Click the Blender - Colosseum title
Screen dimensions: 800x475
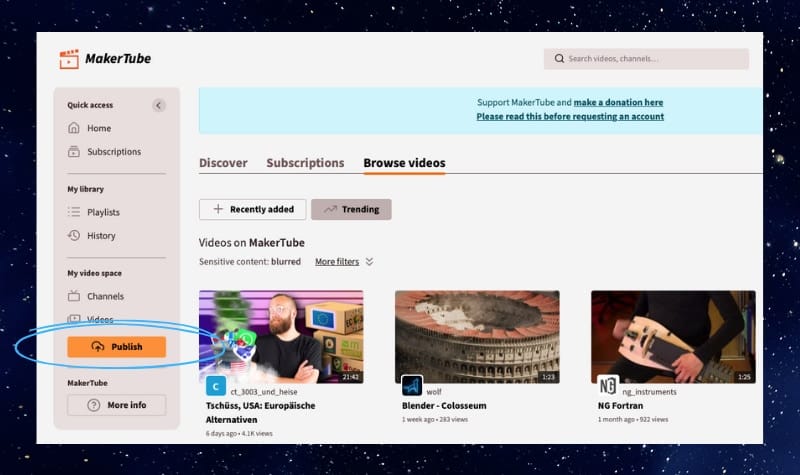tap(444, 406)
